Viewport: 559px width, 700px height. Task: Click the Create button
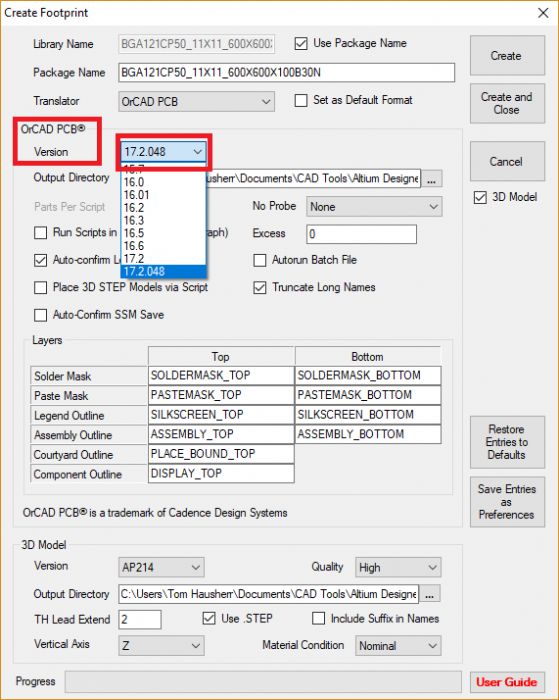(507, 55)
